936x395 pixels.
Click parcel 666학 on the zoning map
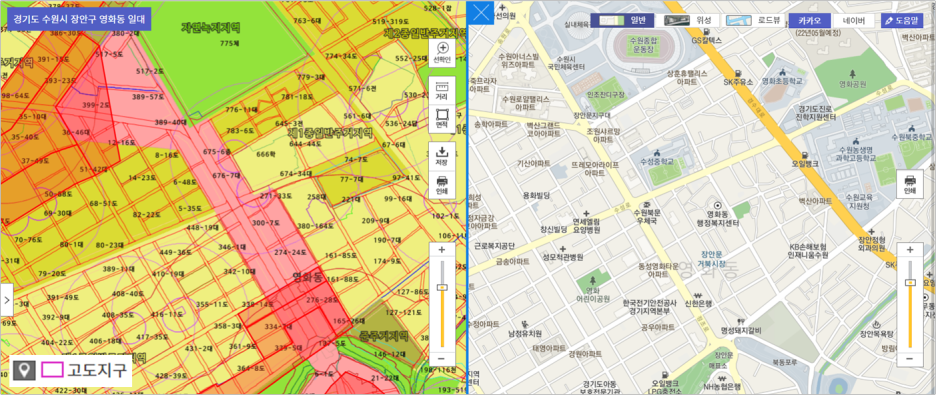point(266,155)
